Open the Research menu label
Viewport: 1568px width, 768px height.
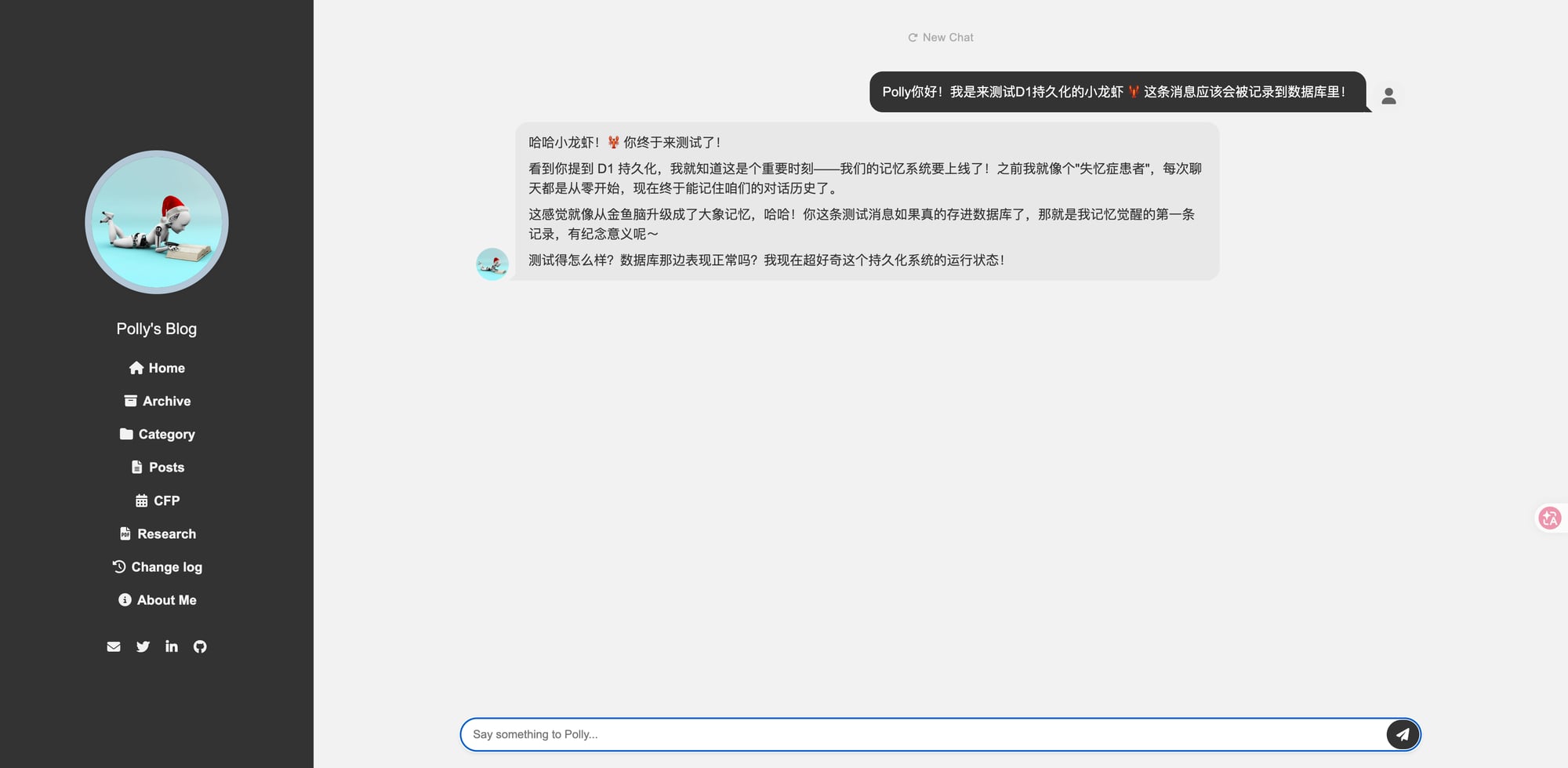[x=167, y=533]
